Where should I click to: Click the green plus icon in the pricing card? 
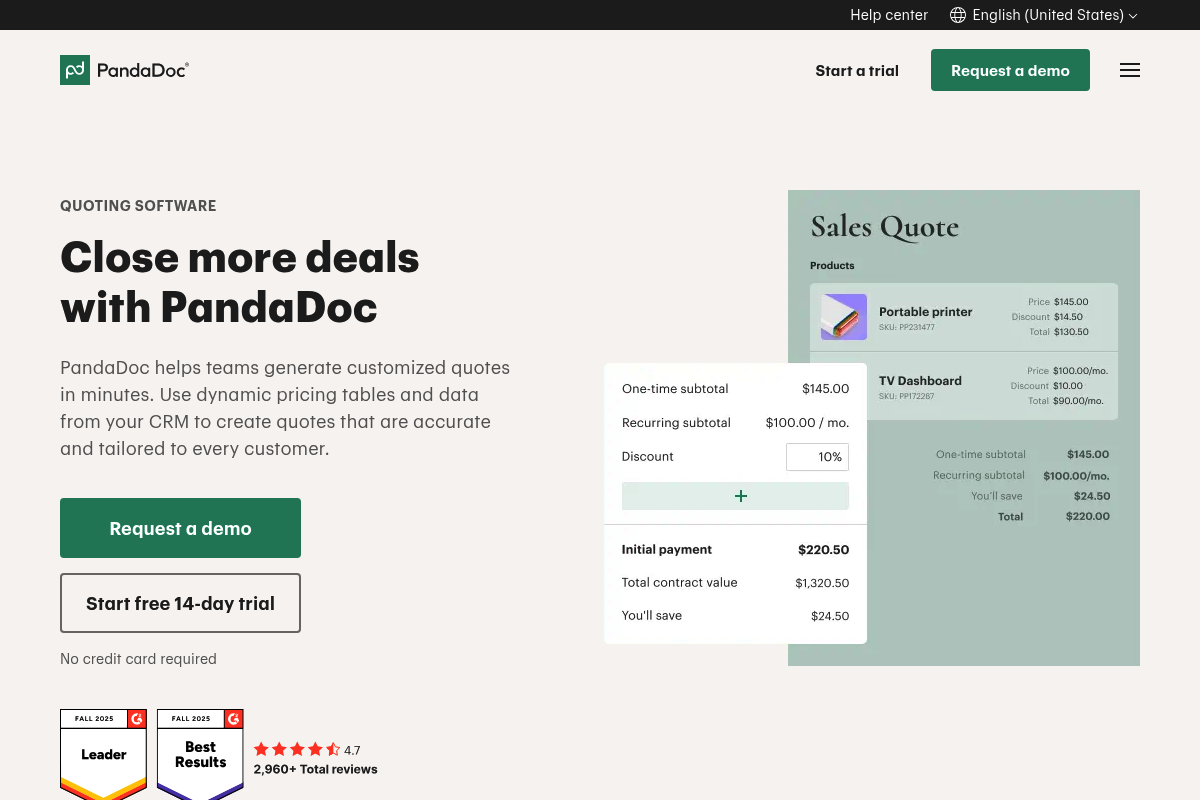click(740, 496)
